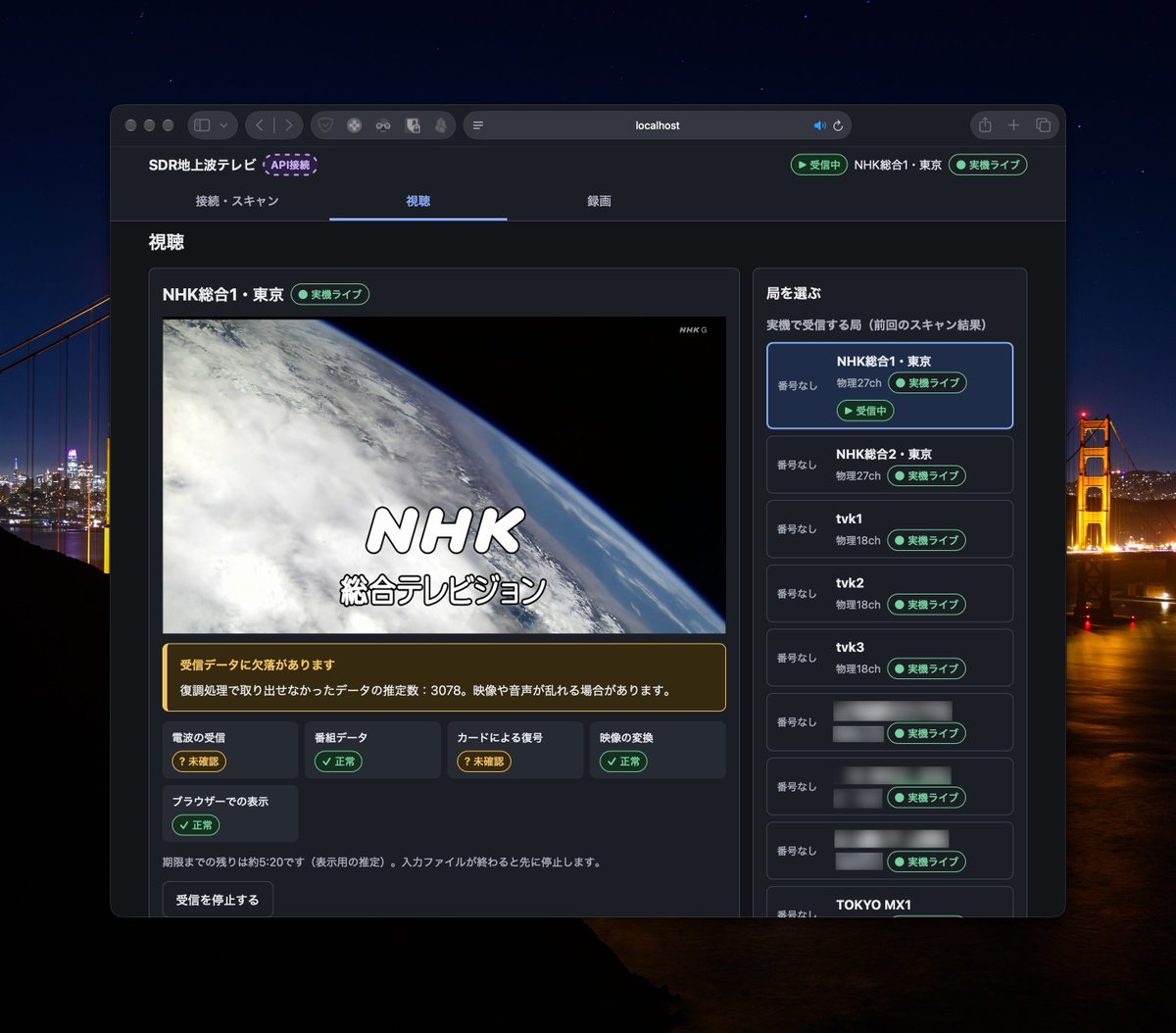Toggle the Safari sidebar icon
1176x1033 pixels.
pyautogui.click(x=202, y=125)
